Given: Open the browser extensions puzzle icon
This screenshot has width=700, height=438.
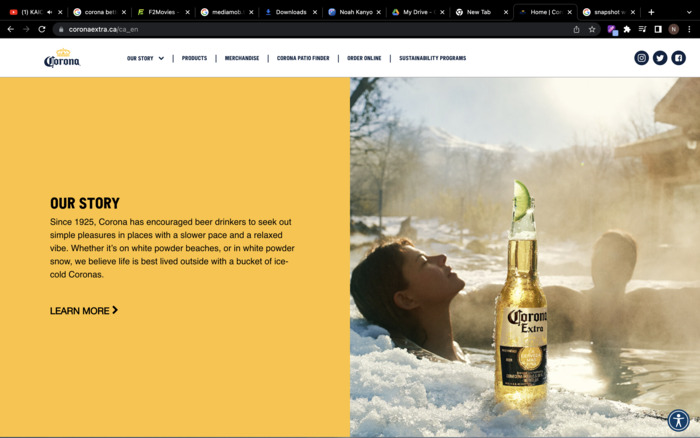Looking at the screenshot, I should [627, 29].
